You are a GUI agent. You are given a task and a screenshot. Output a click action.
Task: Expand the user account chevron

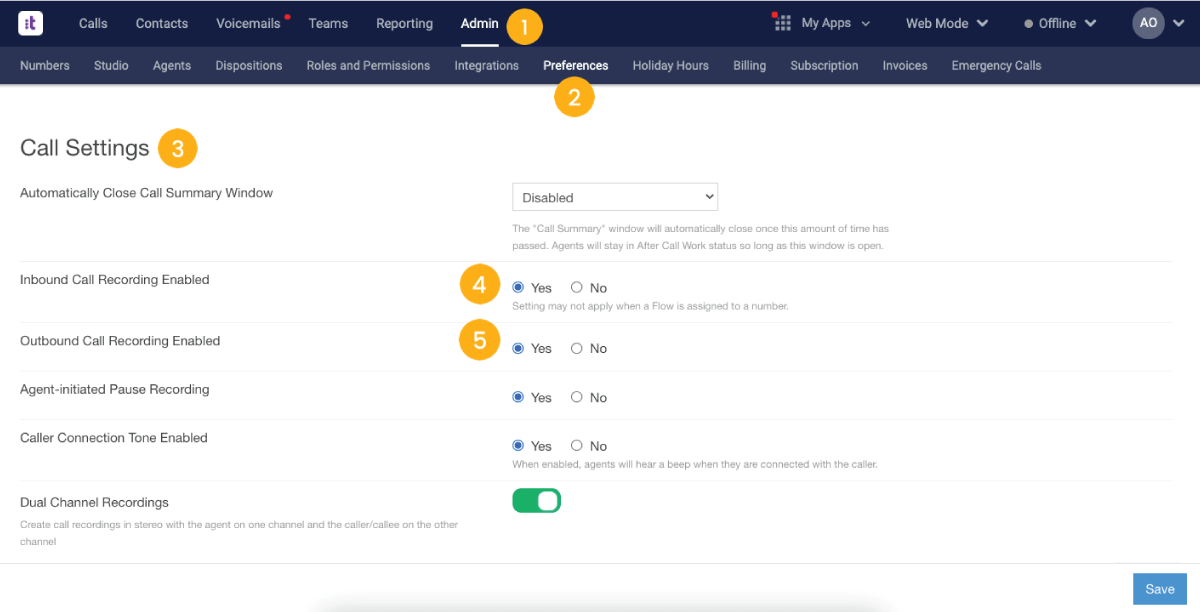[1178, 23]
